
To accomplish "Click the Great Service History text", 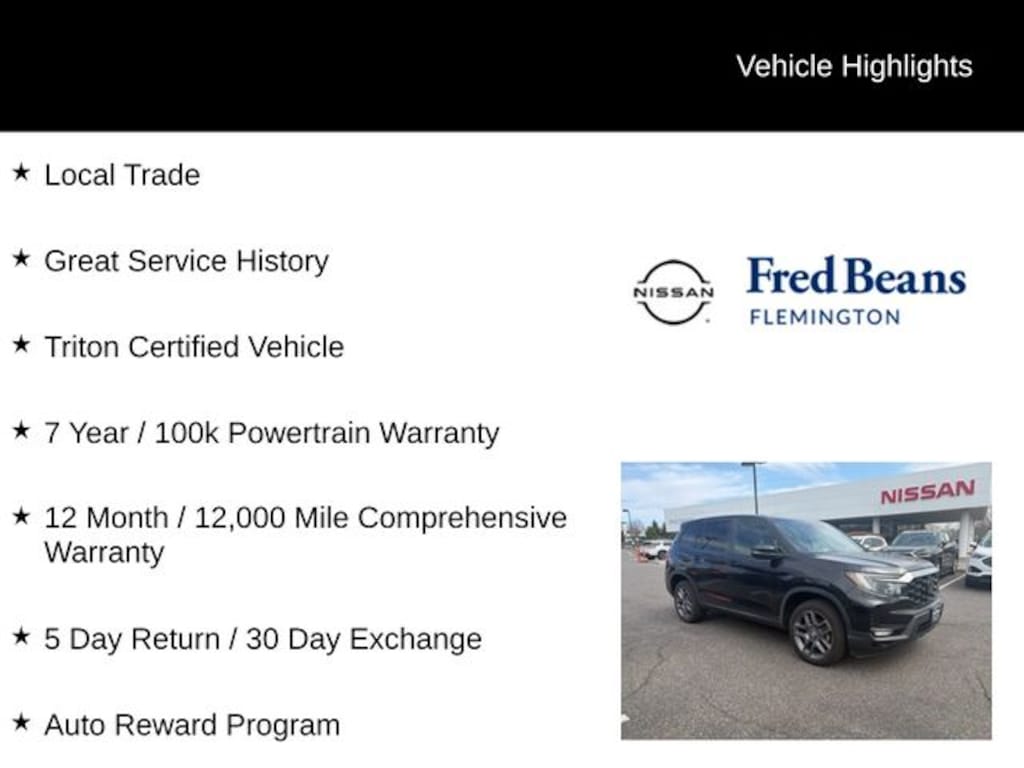I will click(x=186, y=261).
